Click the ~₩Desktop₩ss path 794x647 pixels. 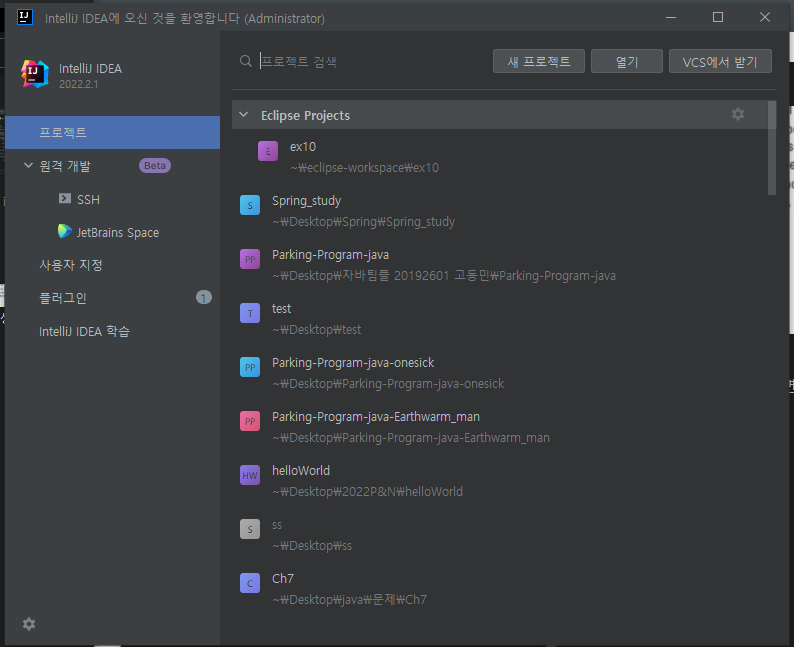312,546
